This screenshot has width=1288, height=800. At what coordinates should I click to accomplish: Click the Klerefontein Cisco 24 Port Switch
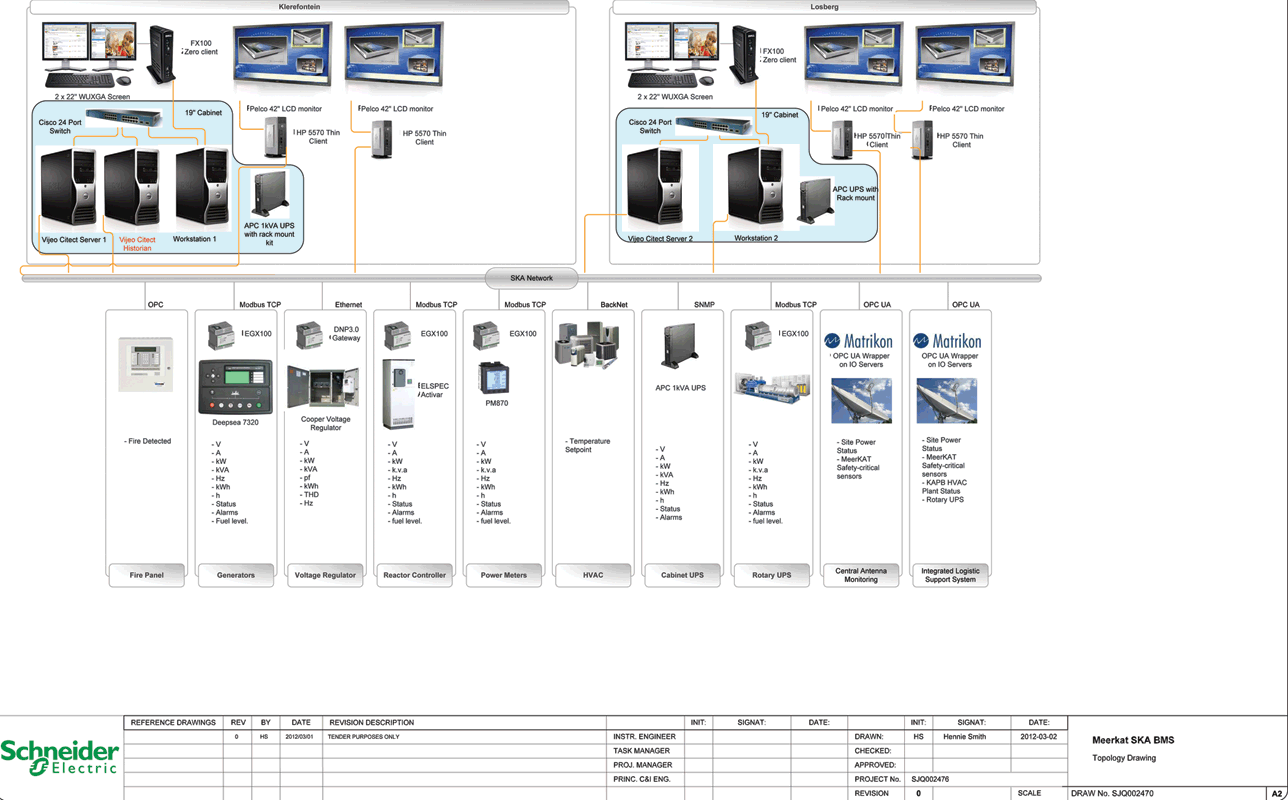coord(124,117)
